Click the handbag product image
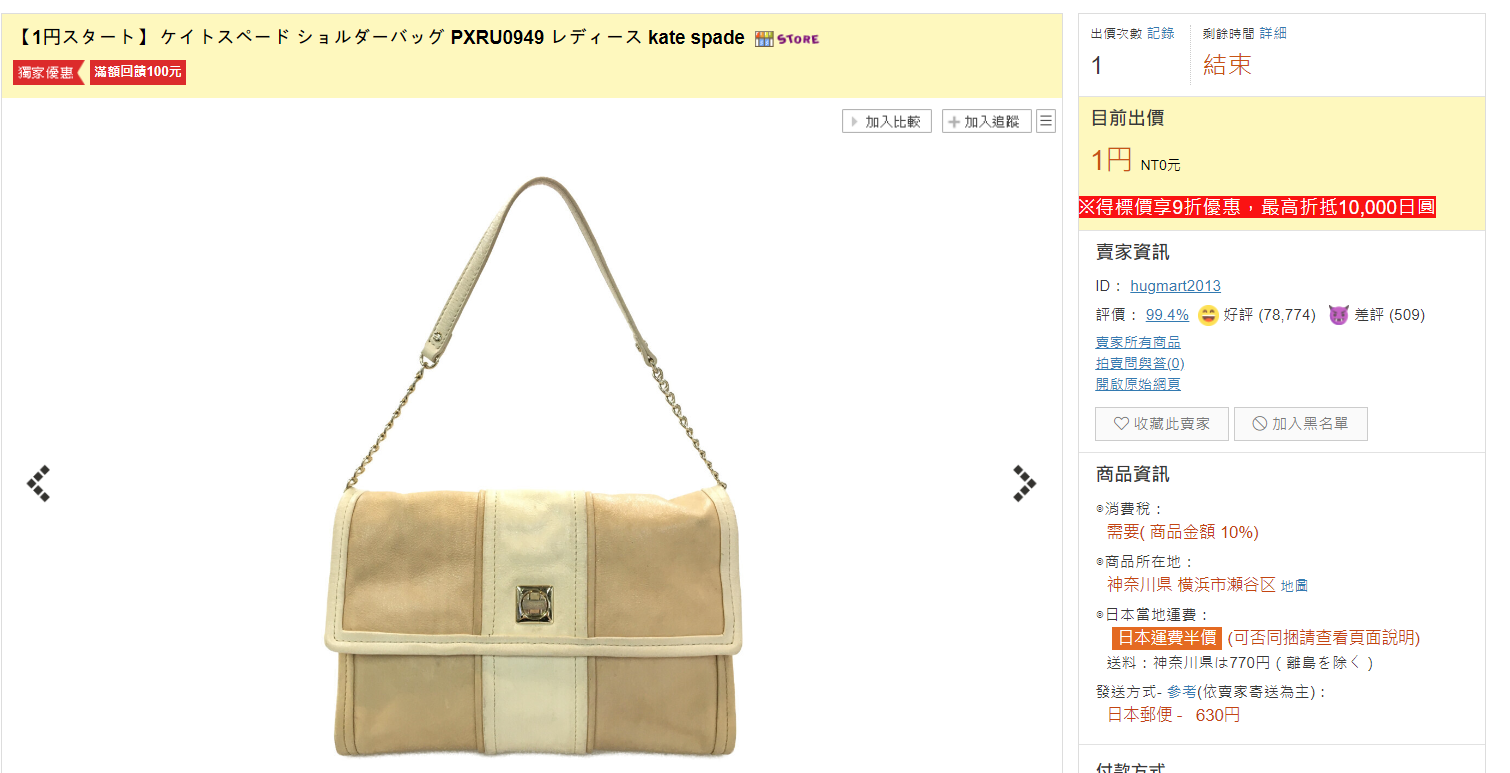 (532, 467)
